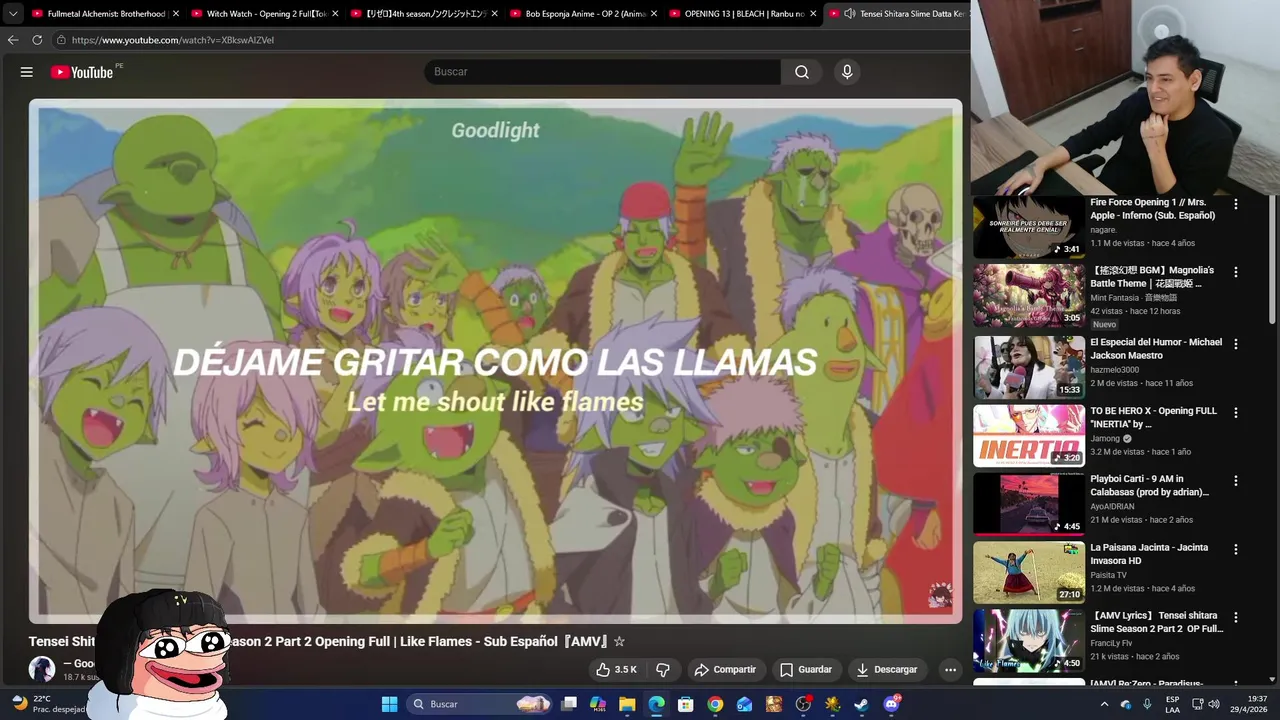The width and height of the screenshot is (1280, 720).
Task: Visit Mint Fantasia channel
Action: 1133,298
